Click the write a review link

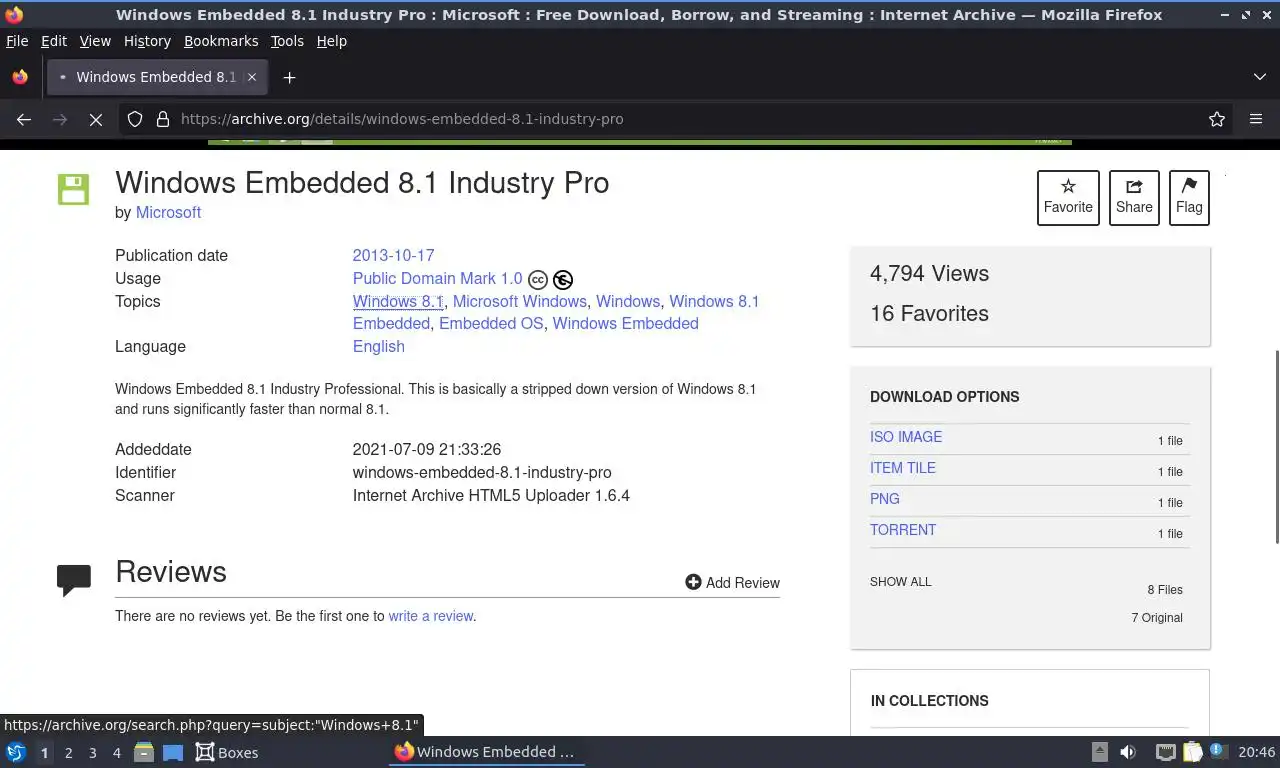pos(431,616)
